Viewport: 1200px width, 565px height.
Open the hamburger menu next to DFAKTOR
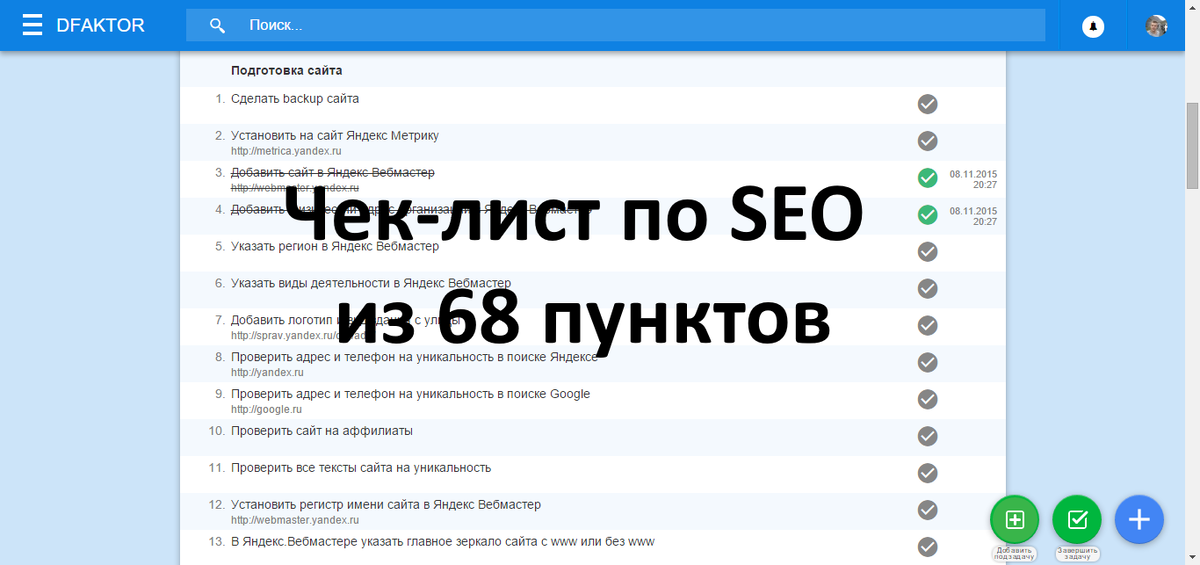click(x=32, y=25)
